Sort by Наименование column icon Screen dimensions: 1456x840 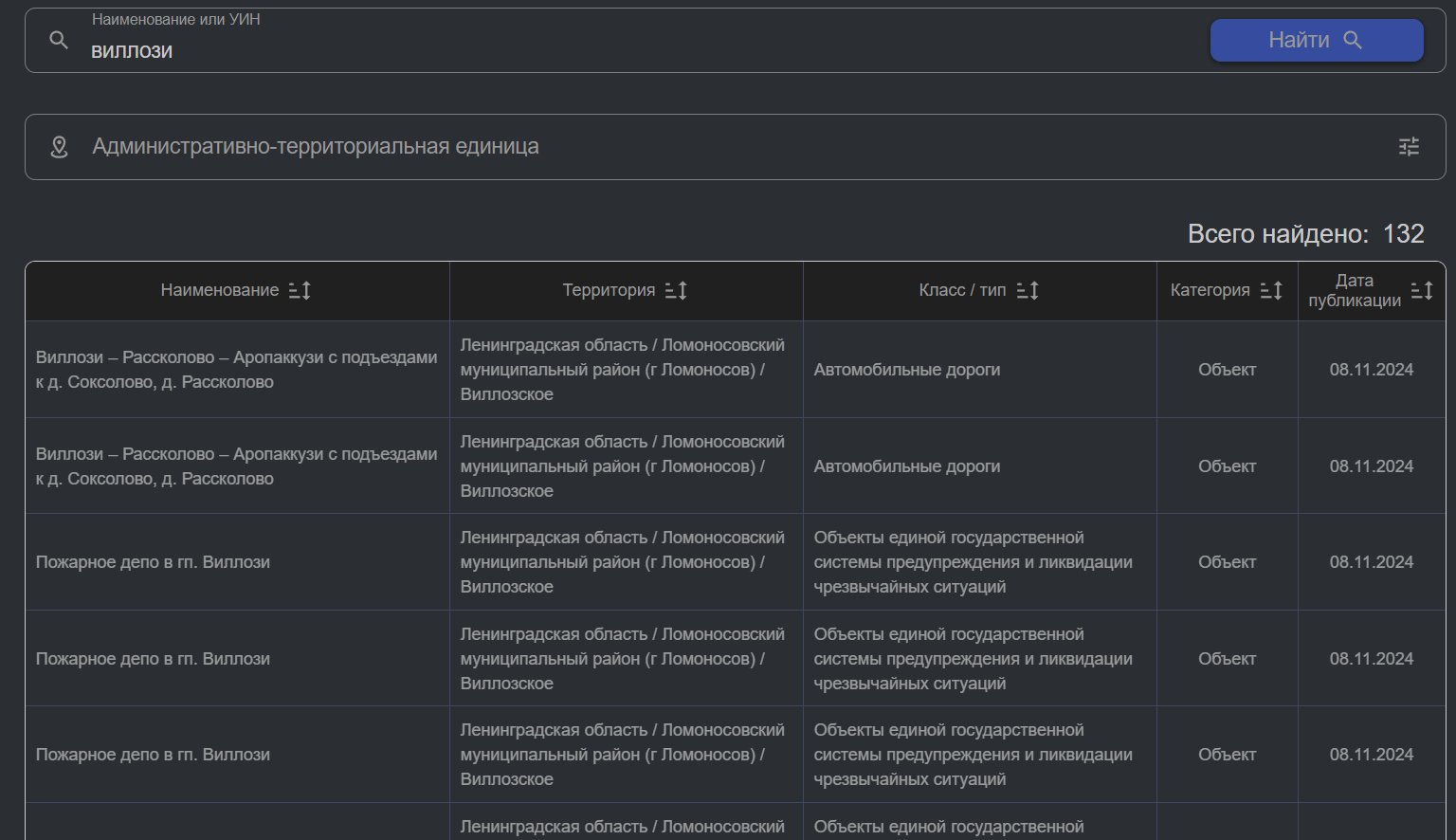click(300, 290)
